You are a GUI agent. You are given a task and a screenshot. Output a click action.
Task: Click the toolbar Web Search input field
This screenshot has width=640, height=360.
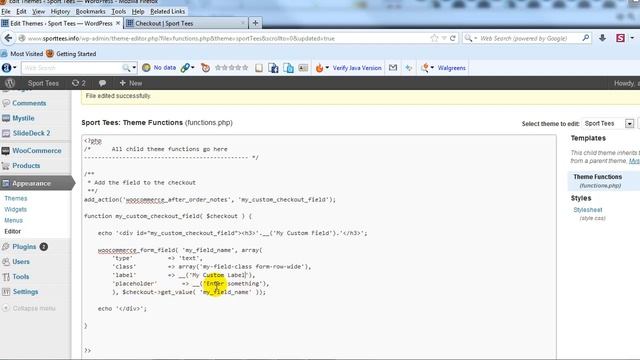point(71,68)
